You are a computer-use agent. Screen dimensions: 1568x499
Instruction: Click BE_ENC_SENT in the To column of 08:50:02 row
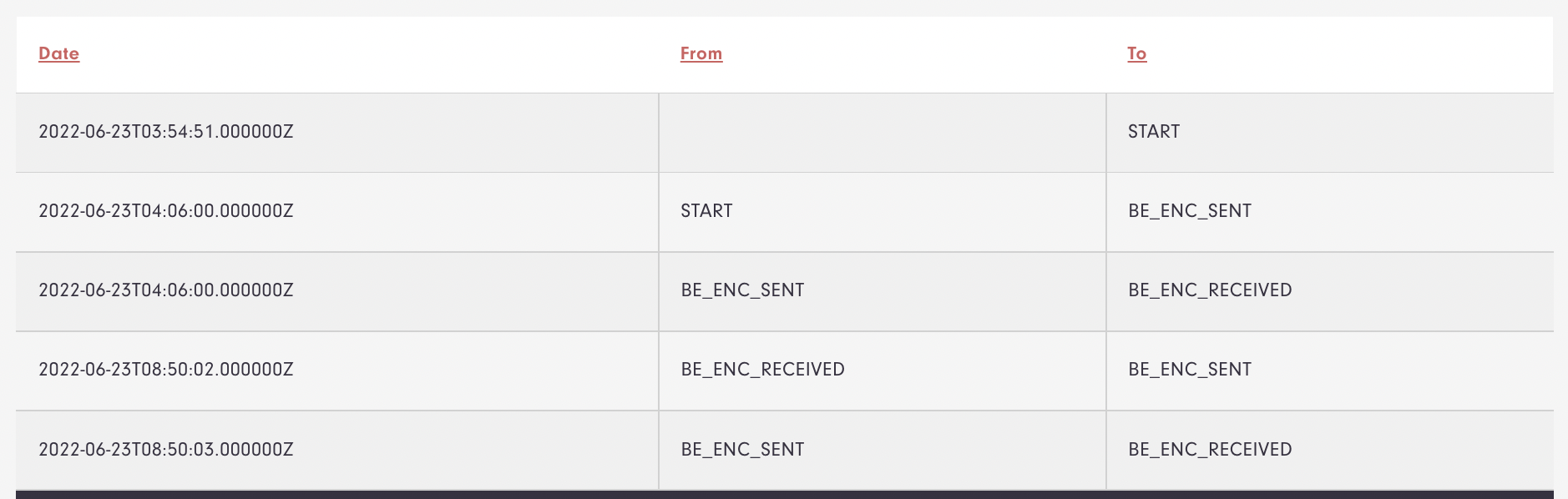[x=1190, y=370]
